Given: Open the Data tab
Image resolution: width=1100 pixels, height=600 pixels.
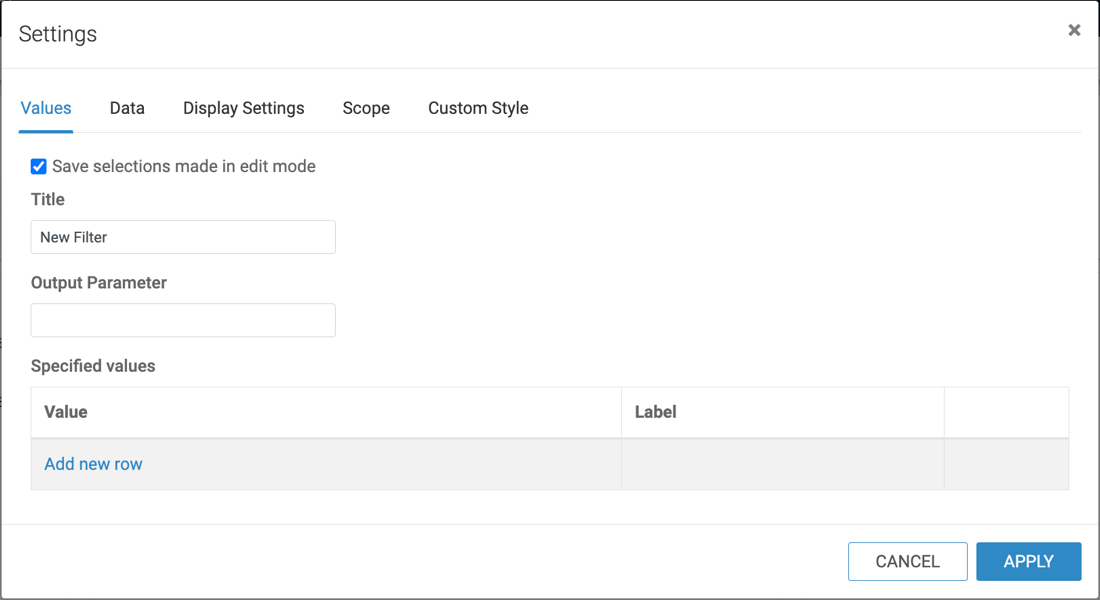Looking at the screenshot, I should [x=127, y=108].
